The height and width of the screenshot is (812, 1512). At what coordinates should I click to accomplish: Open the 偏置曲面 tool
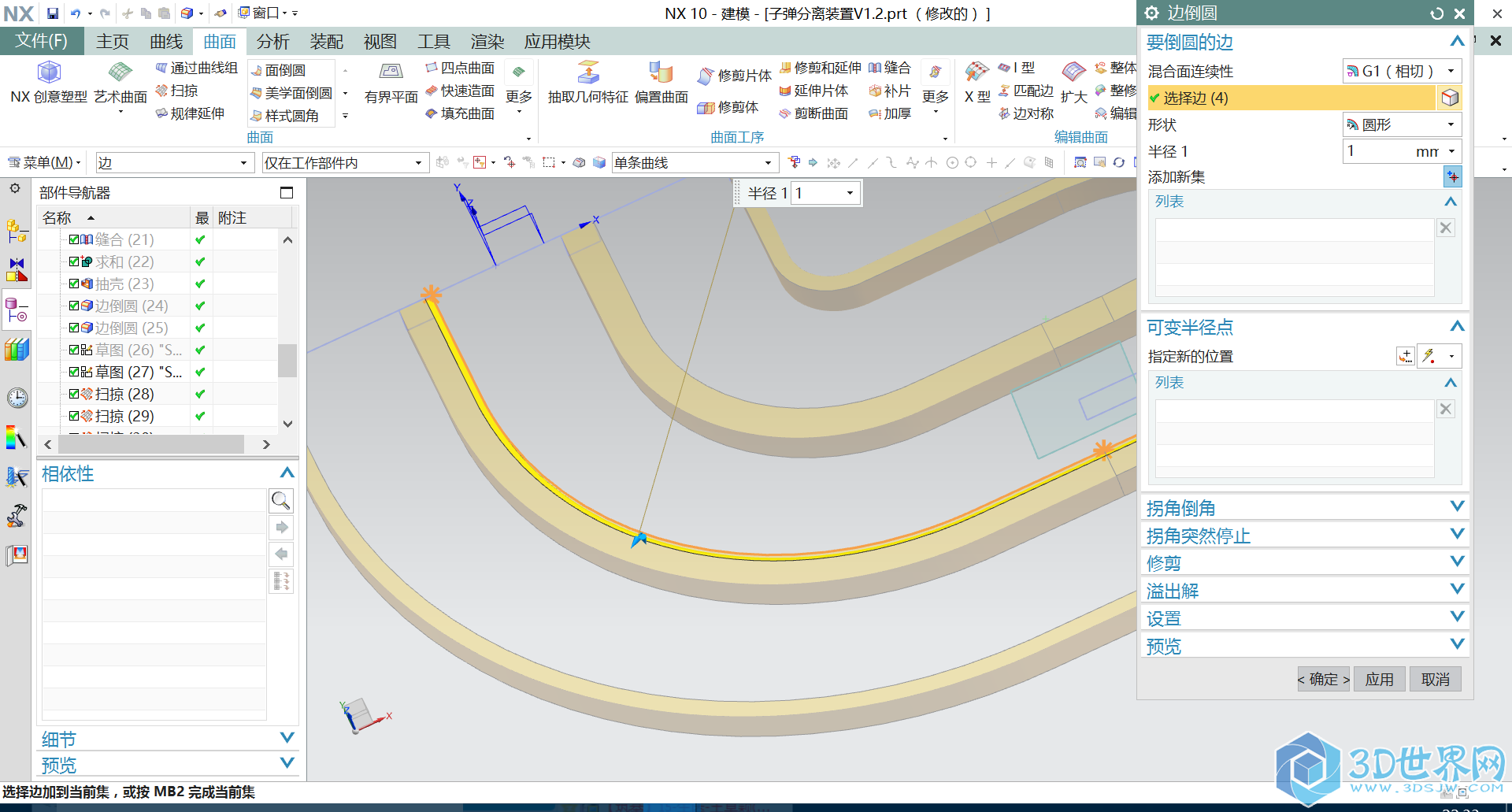coord(661,73)
